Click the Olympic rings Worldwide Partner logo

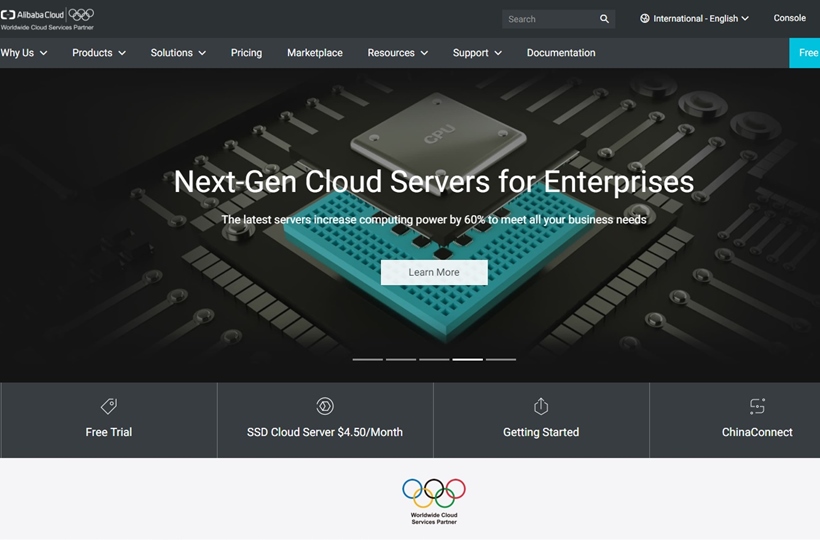tap(434, 500)
